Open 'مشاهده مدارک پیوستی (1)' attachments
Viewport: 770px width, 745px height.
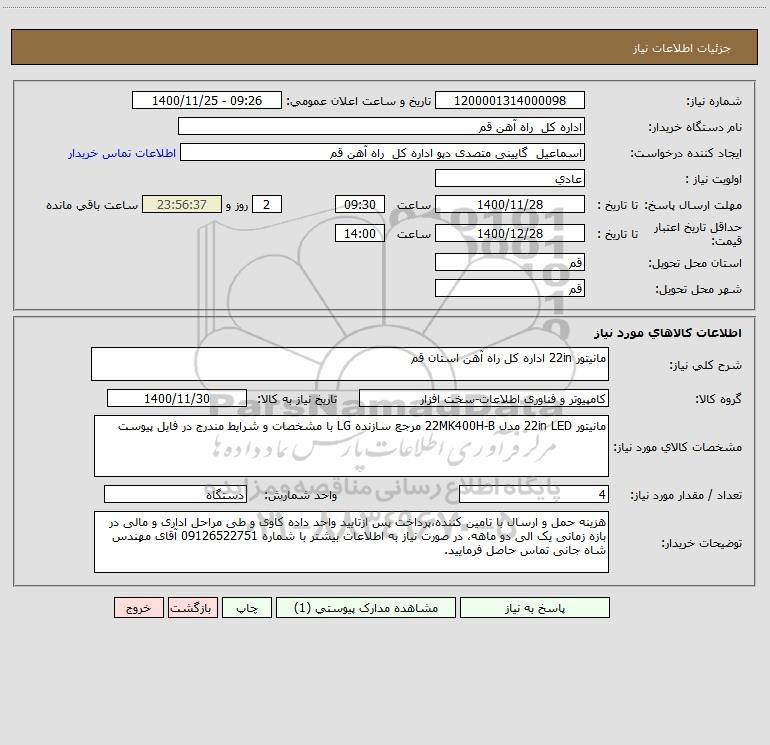tap(366, 608)
